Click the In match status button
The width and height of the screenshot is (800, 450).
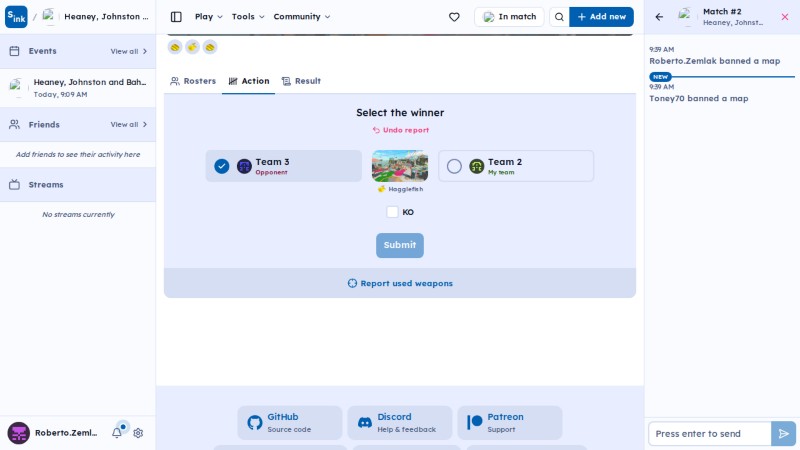(x=509, y=17)
